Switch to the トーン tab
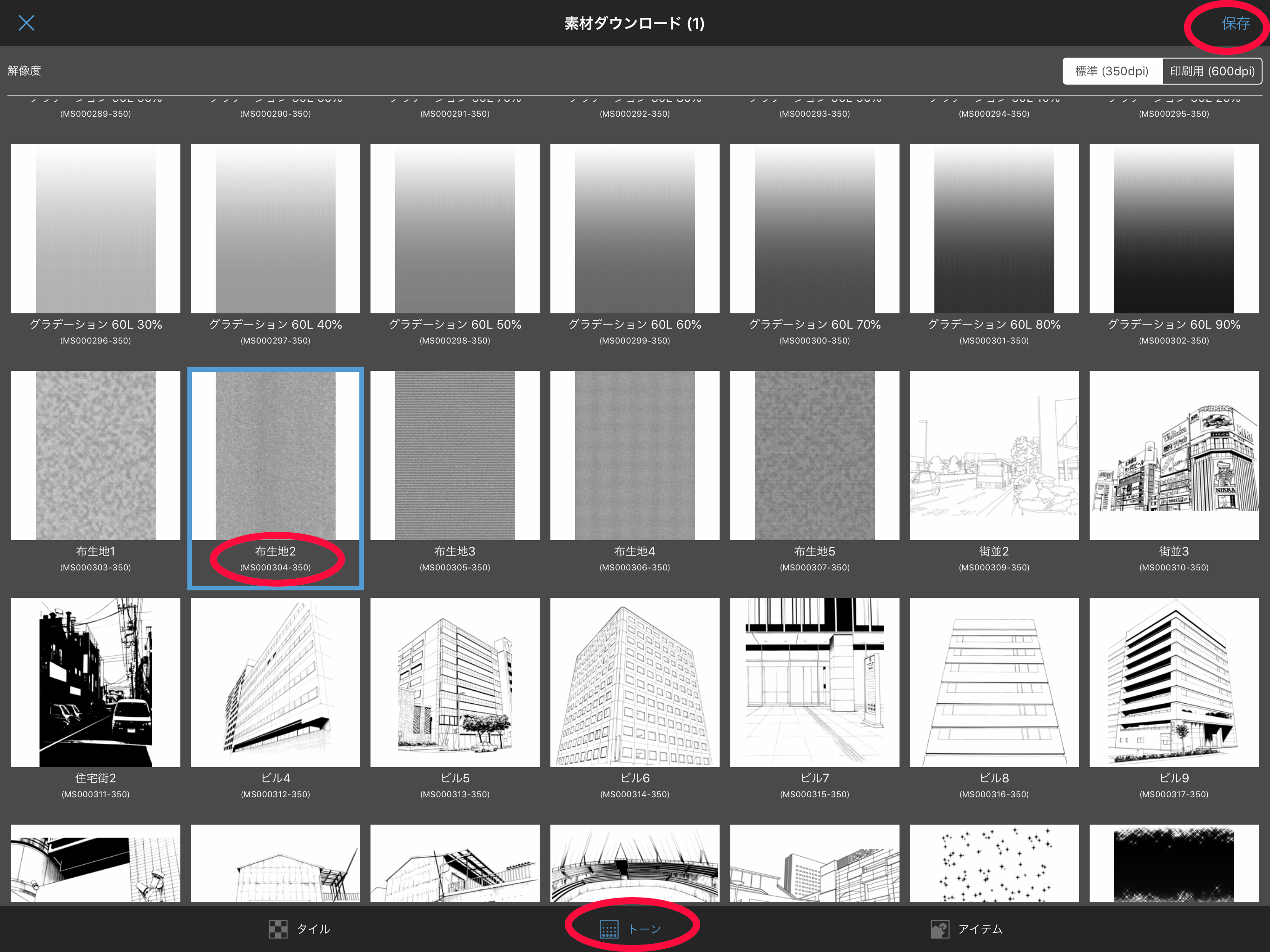Screen dimensions: 1270x952 [x=630, y=928]
